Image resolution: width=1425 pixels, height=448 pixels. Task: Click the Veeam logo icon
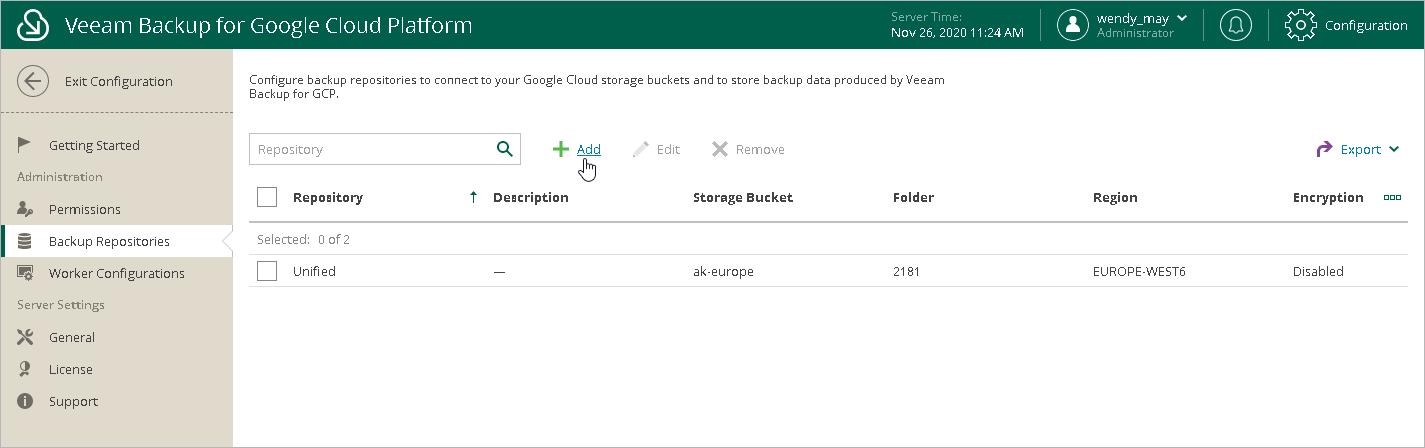coord(33,25)
